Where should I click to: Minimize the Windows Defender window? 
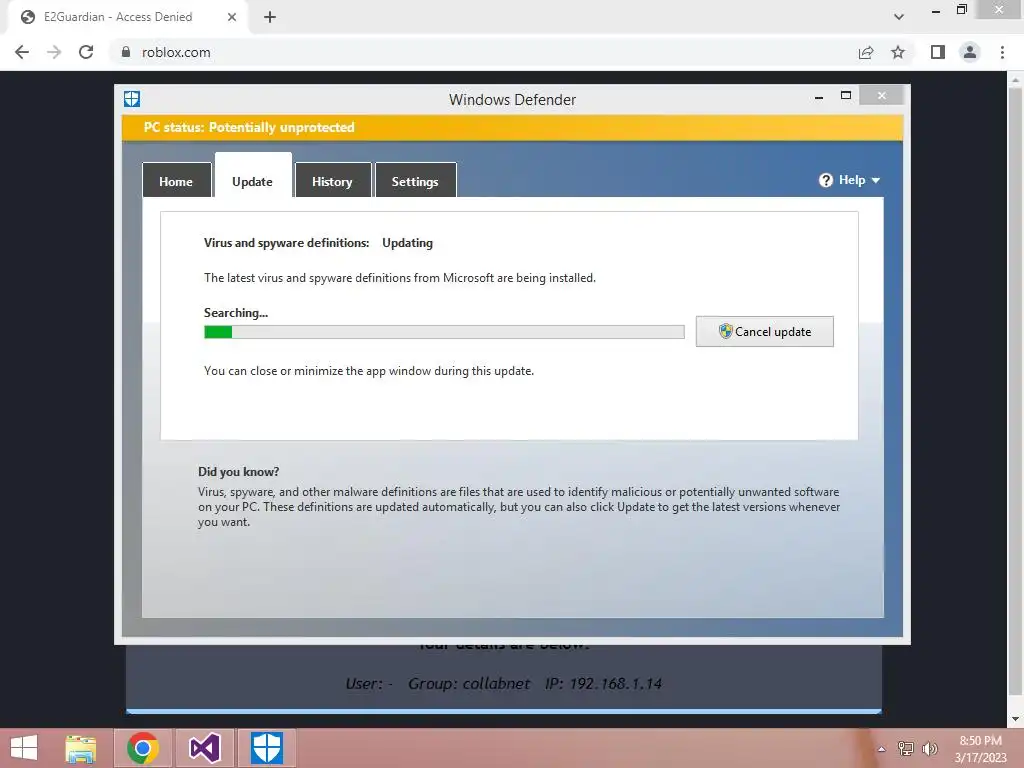click(819, 97)
